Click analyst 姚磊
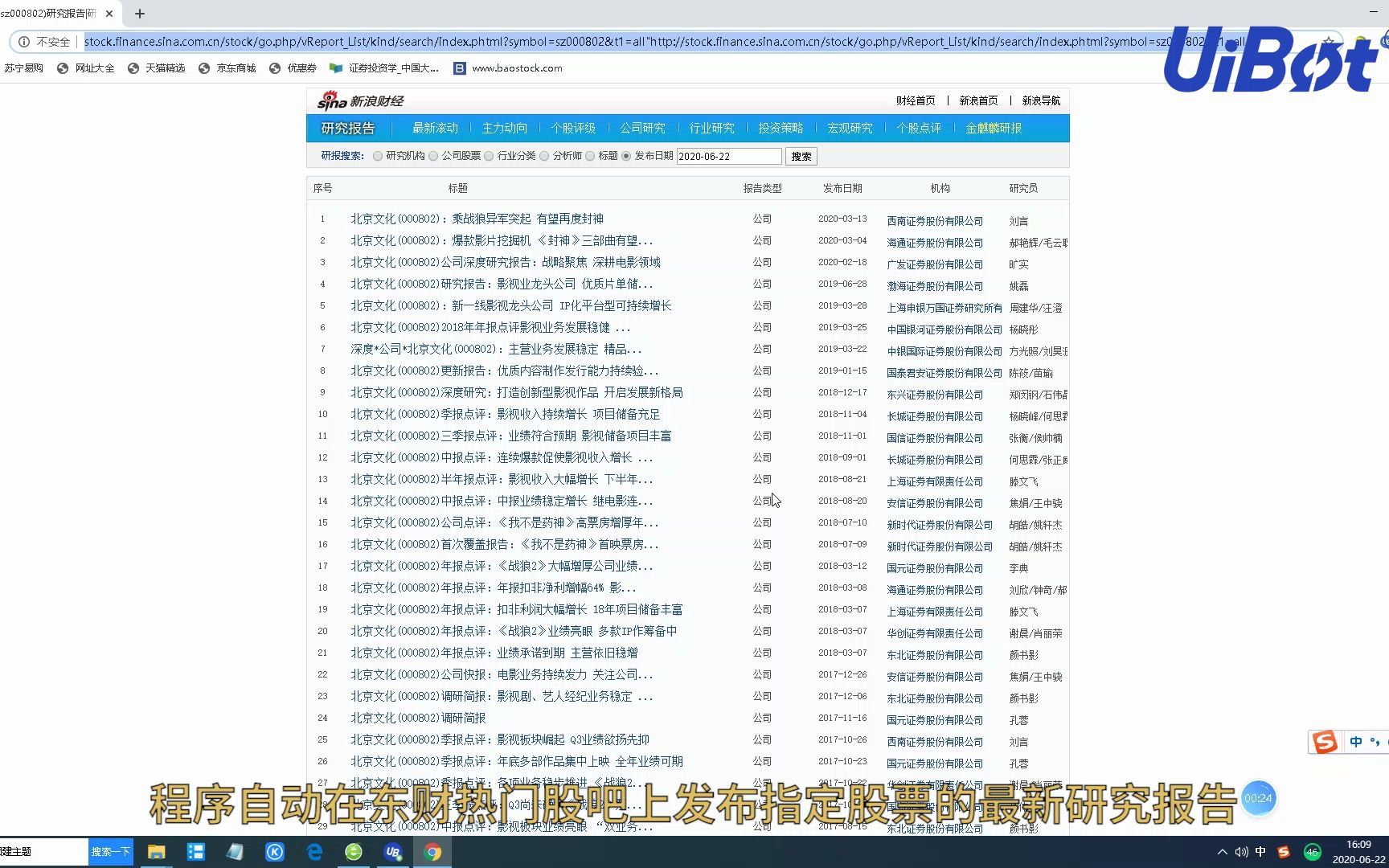1389x868 pixels. [x=1018, y=286]
